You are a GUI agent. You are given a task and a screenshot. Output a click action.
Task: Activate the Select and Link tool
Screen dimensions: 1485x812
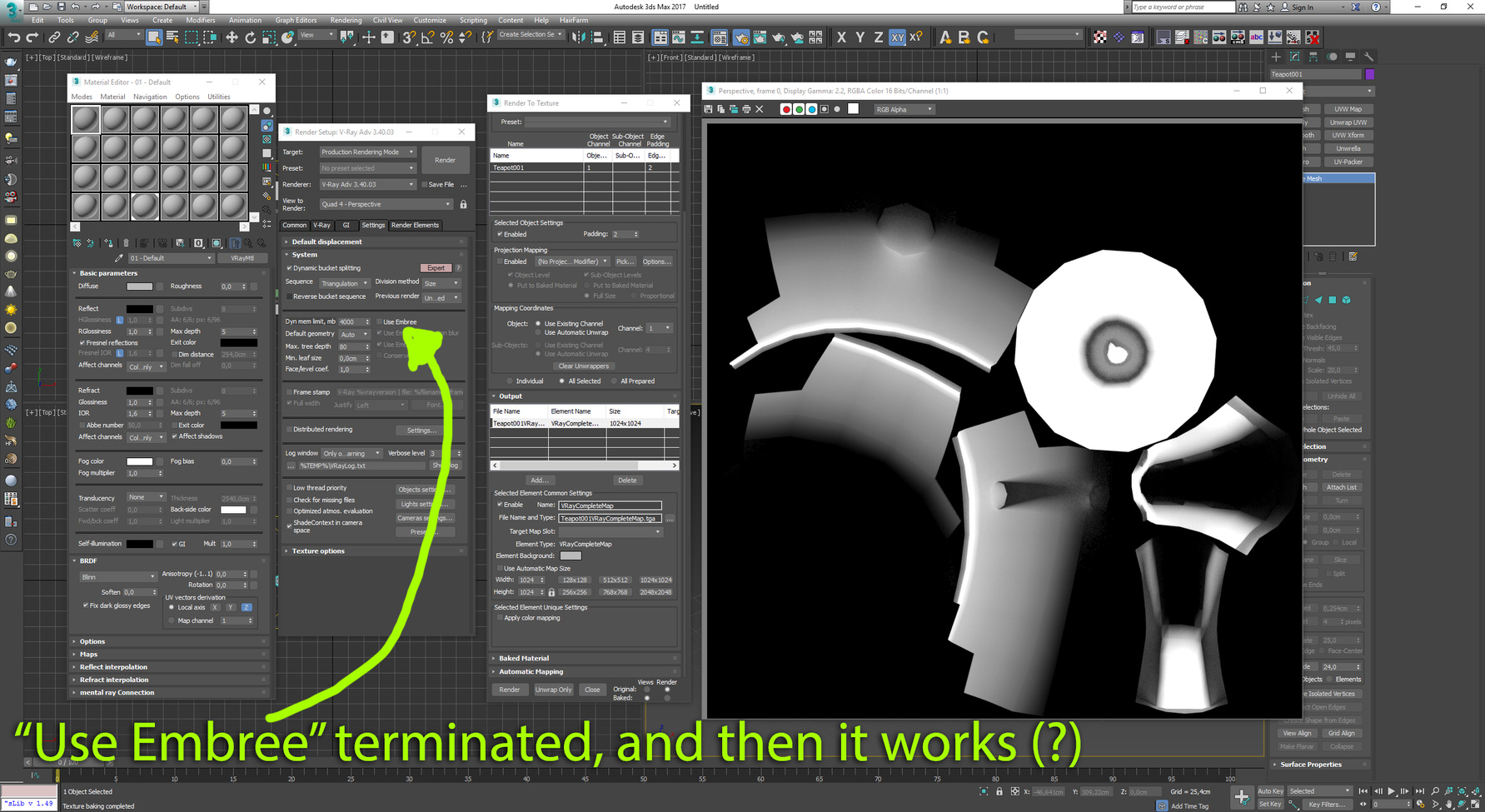tap(54, 37)
